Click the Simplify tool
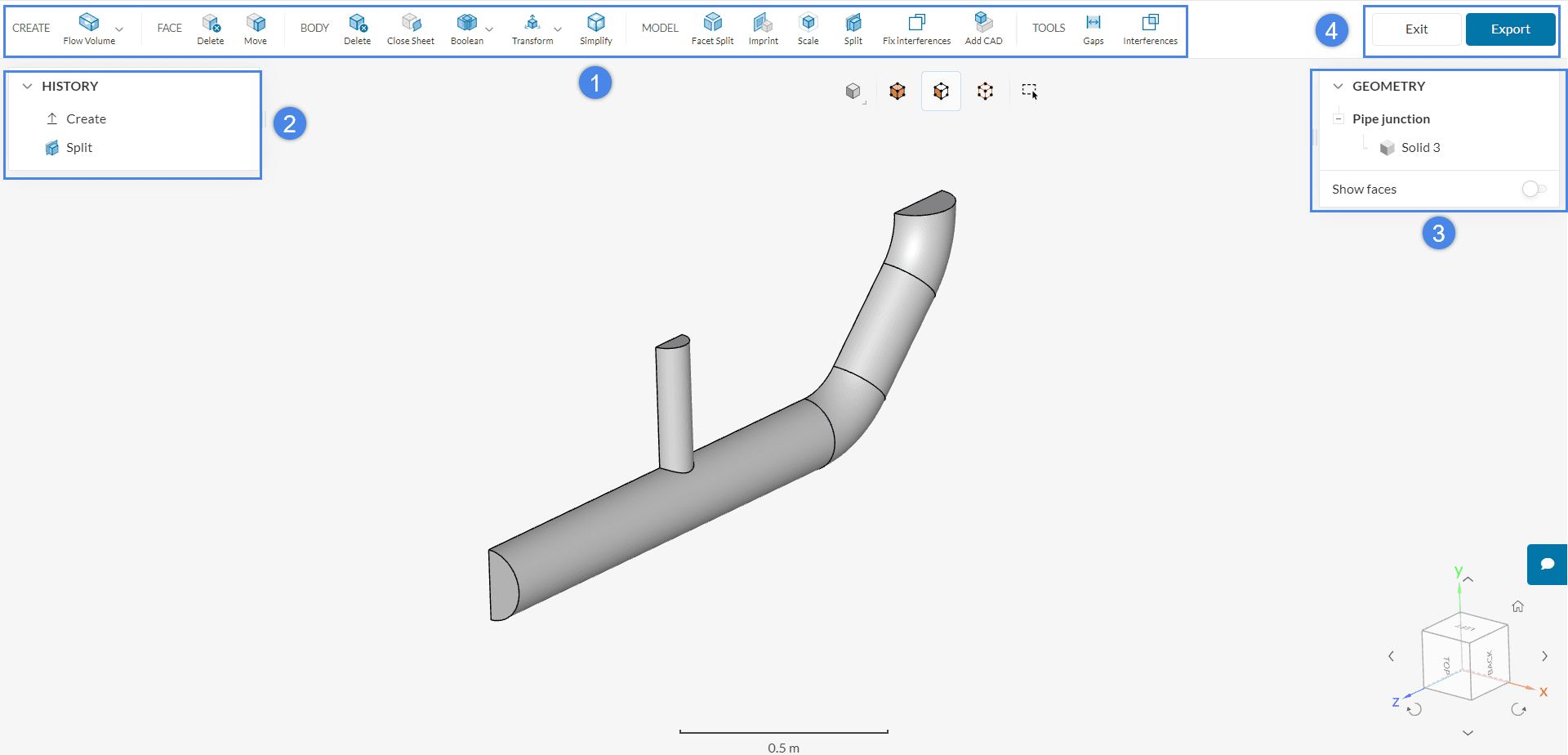Screen dimensions: 1568x755 coord(595,29)
